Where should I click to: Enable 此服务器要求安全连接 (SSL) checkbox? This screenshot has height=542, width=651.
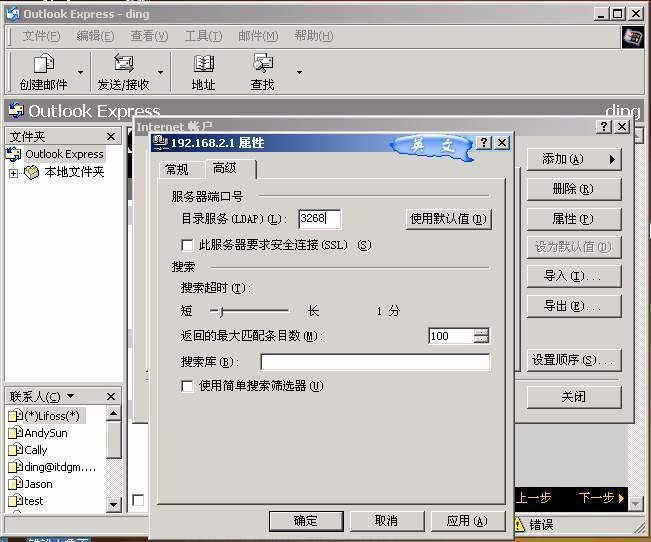[x=187, y=245]
